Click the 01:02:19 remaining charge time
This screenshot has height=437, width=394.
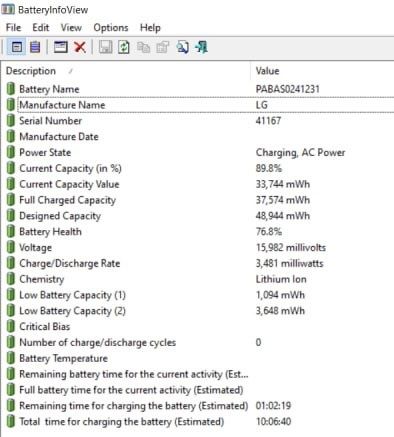tap(273, 406)
